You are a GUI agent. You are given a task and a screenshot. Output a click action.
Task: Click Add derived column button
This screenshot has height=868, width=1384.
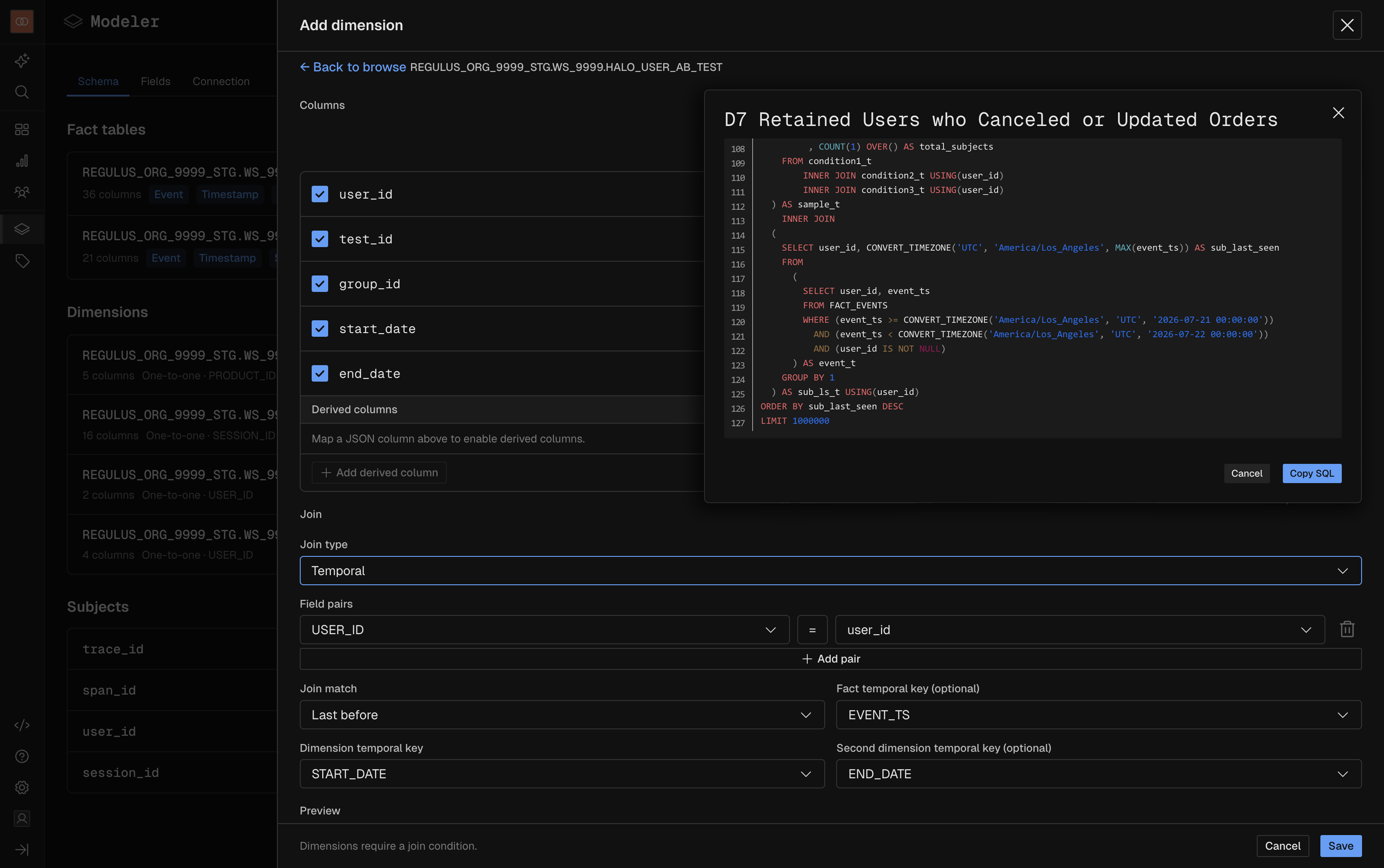379,473
